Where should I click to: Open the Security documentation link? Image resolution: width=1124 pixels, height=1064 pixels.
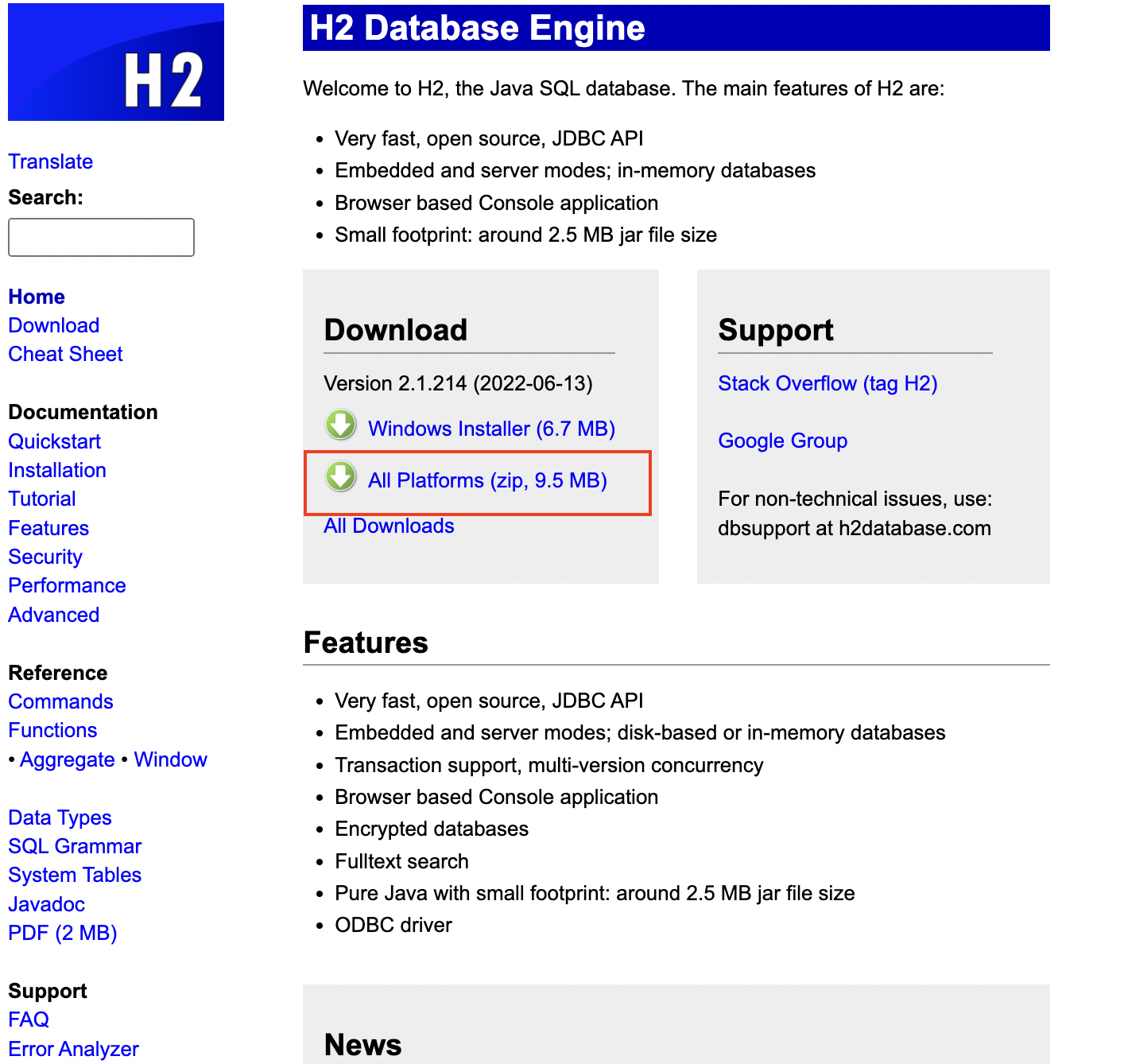(45, 557)
